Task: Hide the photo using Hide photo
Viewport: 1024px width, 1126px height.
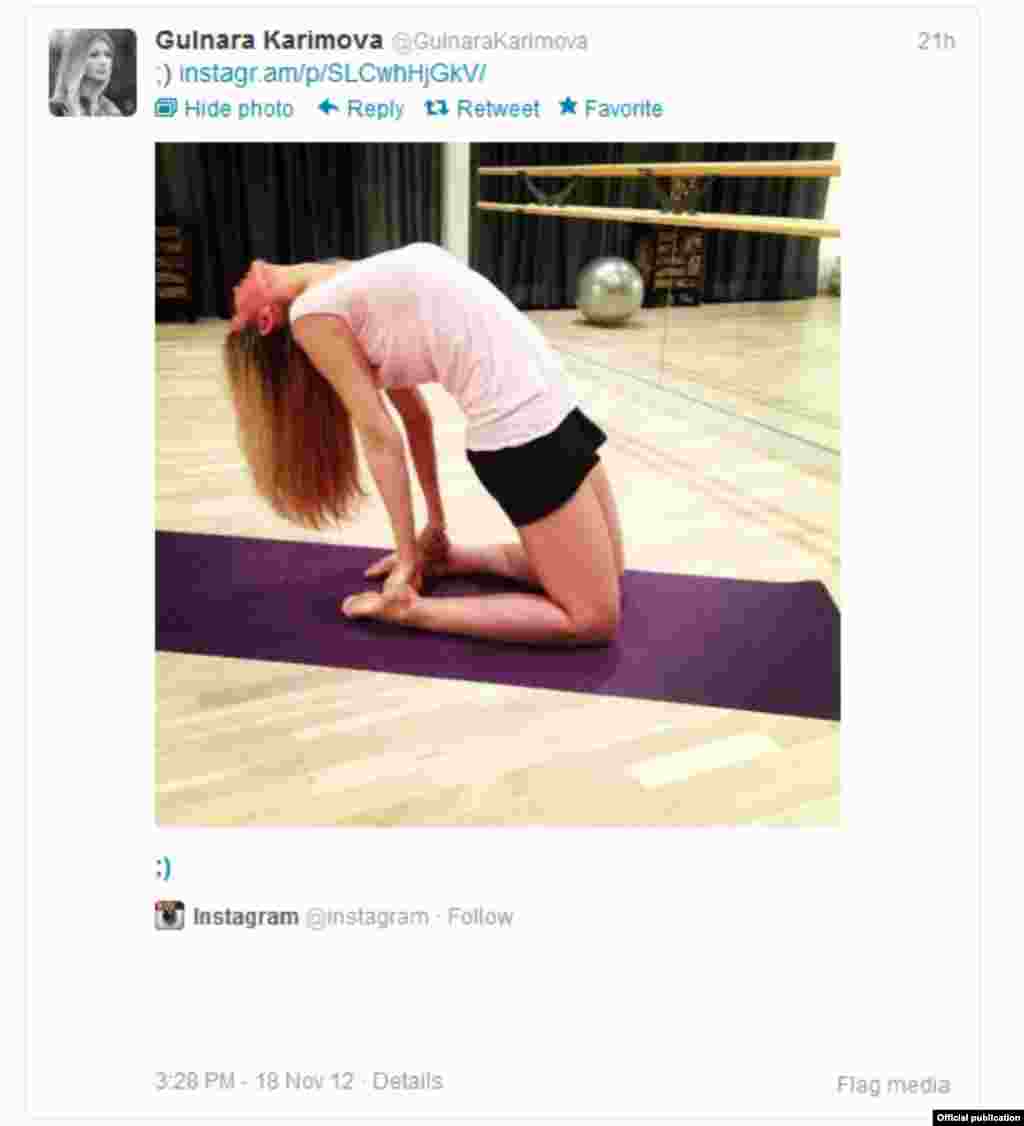Action: [224, 108]
